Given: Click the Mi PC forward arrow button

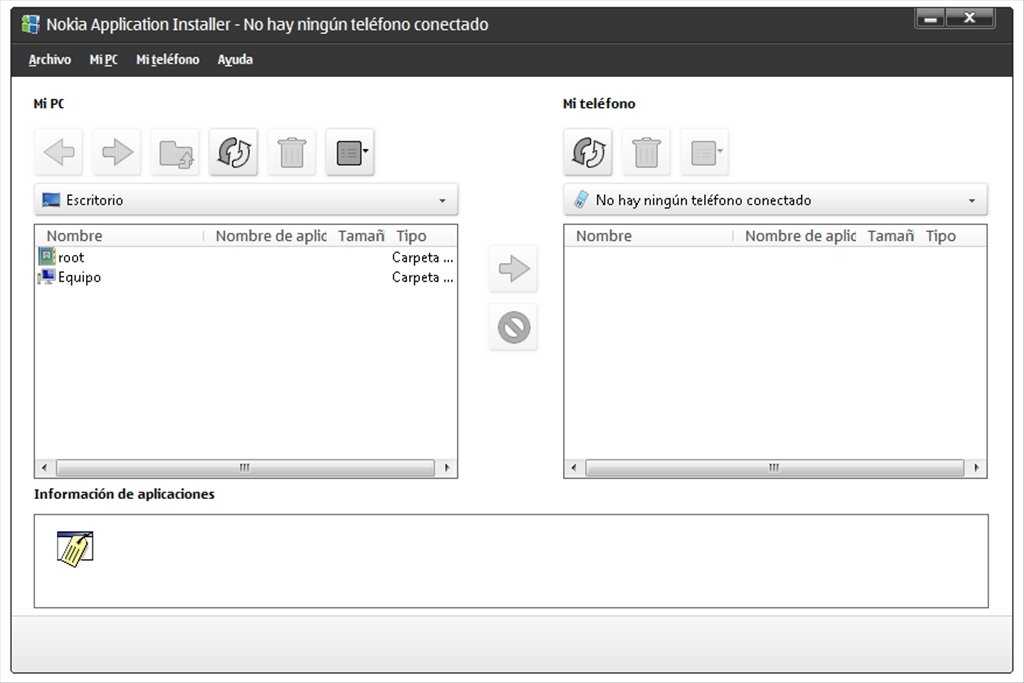Looking at the screenshot, I should tap(117, 152).
